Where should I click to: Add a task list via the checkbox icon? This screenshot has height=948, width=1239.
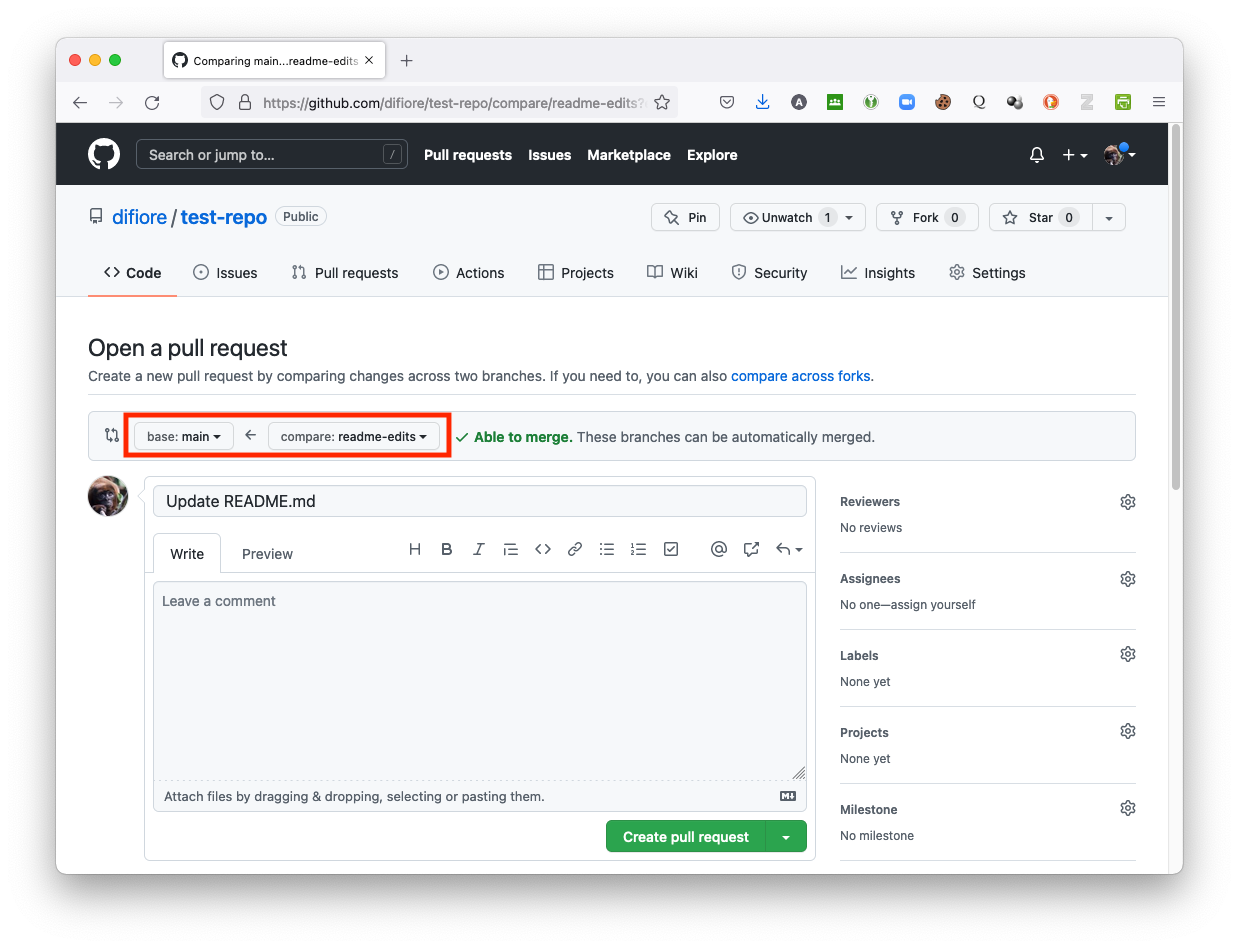(671, 549)
